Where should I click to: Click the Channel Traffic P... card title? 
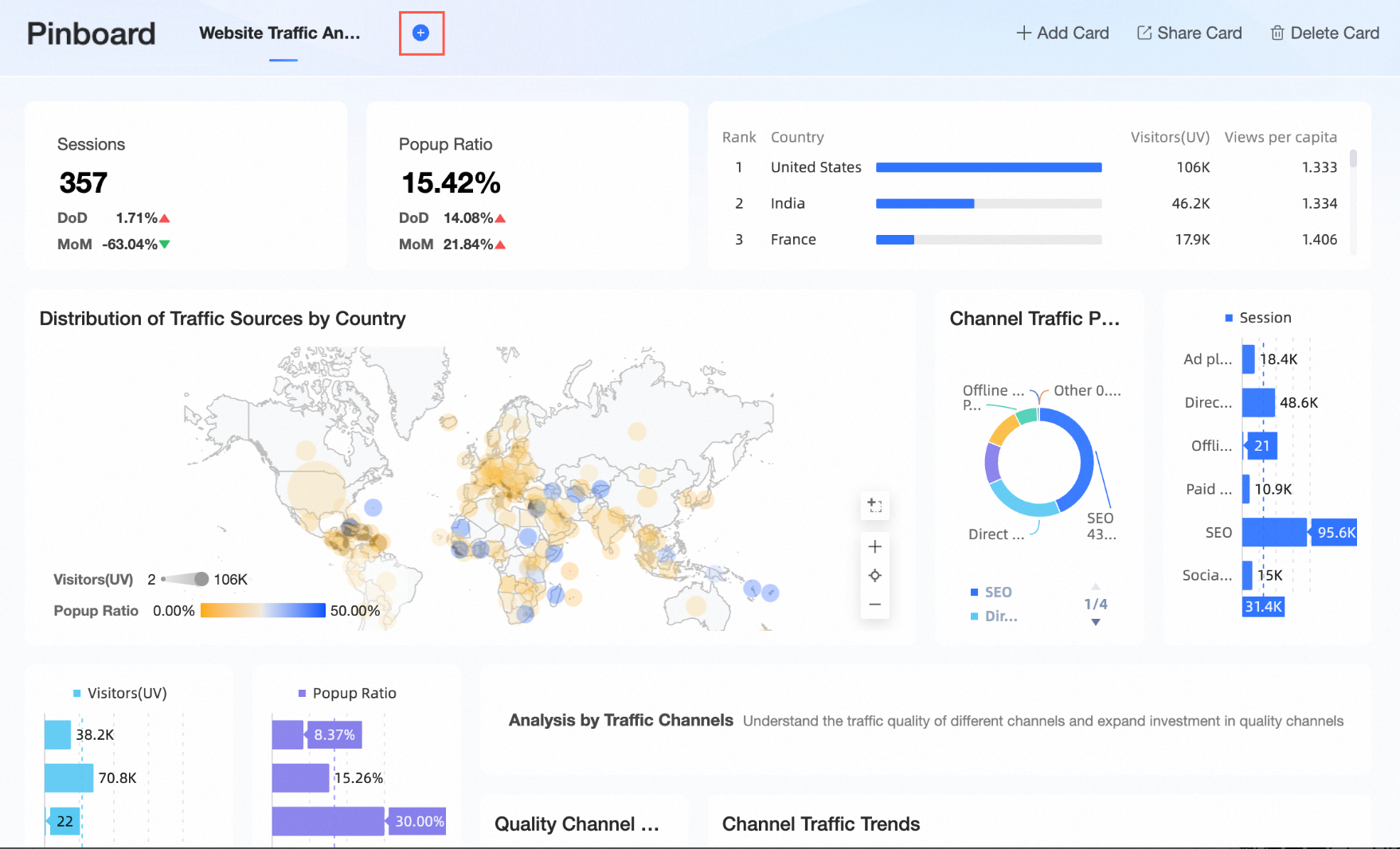1034,319
